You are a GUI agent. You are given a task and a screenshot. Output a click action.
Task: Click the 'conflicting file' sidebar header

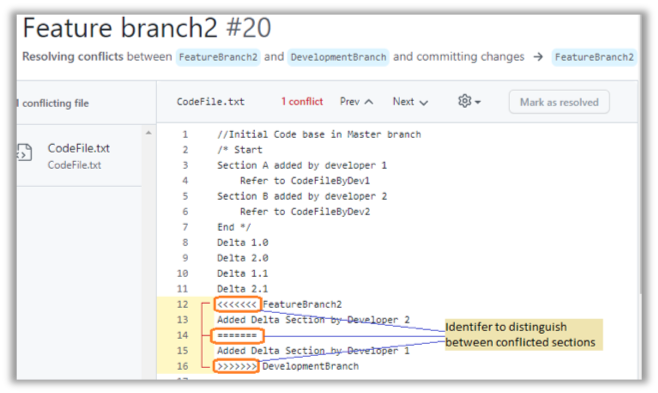53,103
